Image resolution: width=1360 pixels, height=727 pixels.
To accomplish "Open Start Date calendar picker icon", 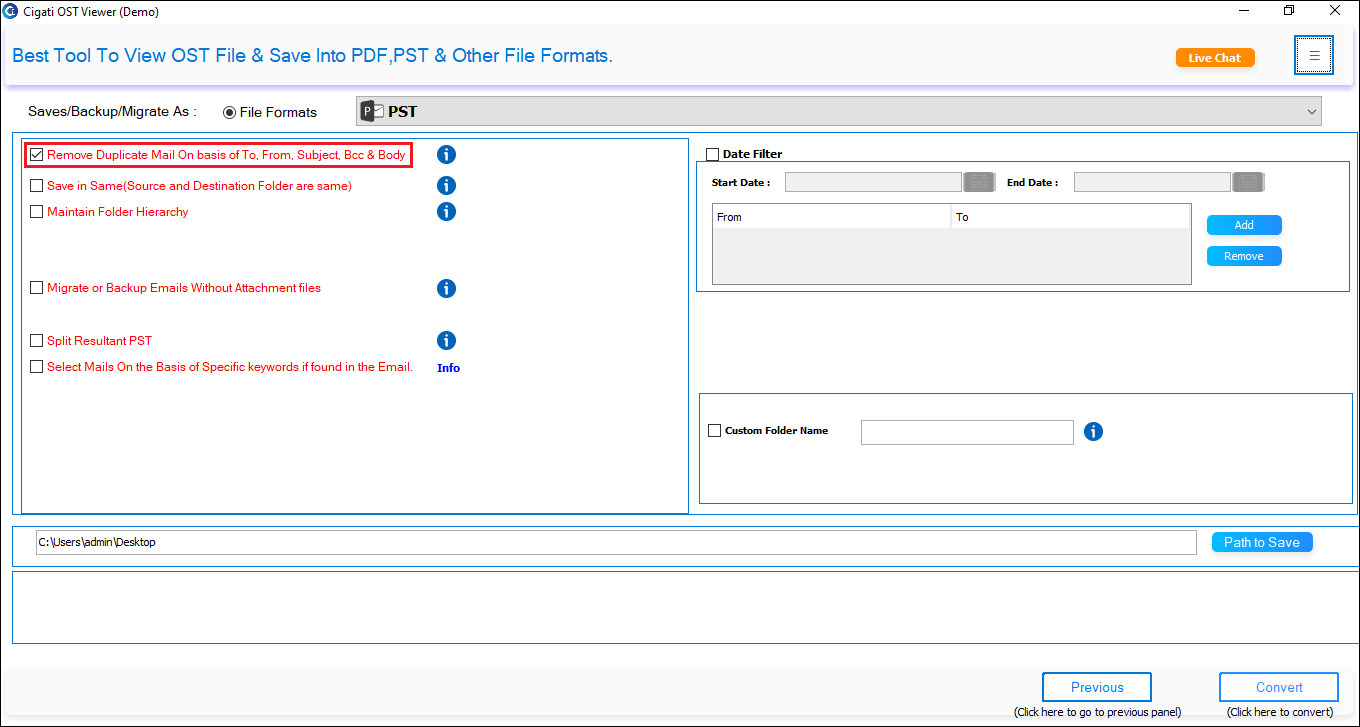I will pyautogui.click(x=978, y=182).
